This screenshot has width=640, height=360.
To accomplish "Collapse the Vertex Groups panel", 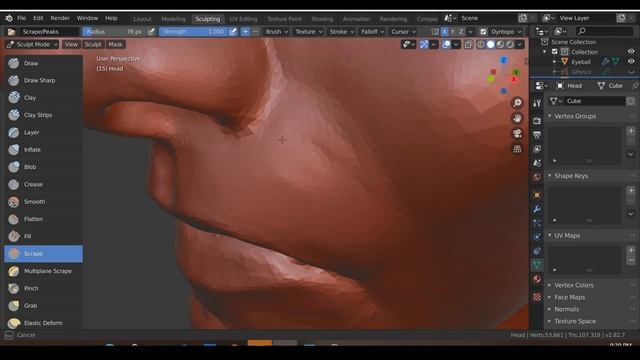I will 549,116.
